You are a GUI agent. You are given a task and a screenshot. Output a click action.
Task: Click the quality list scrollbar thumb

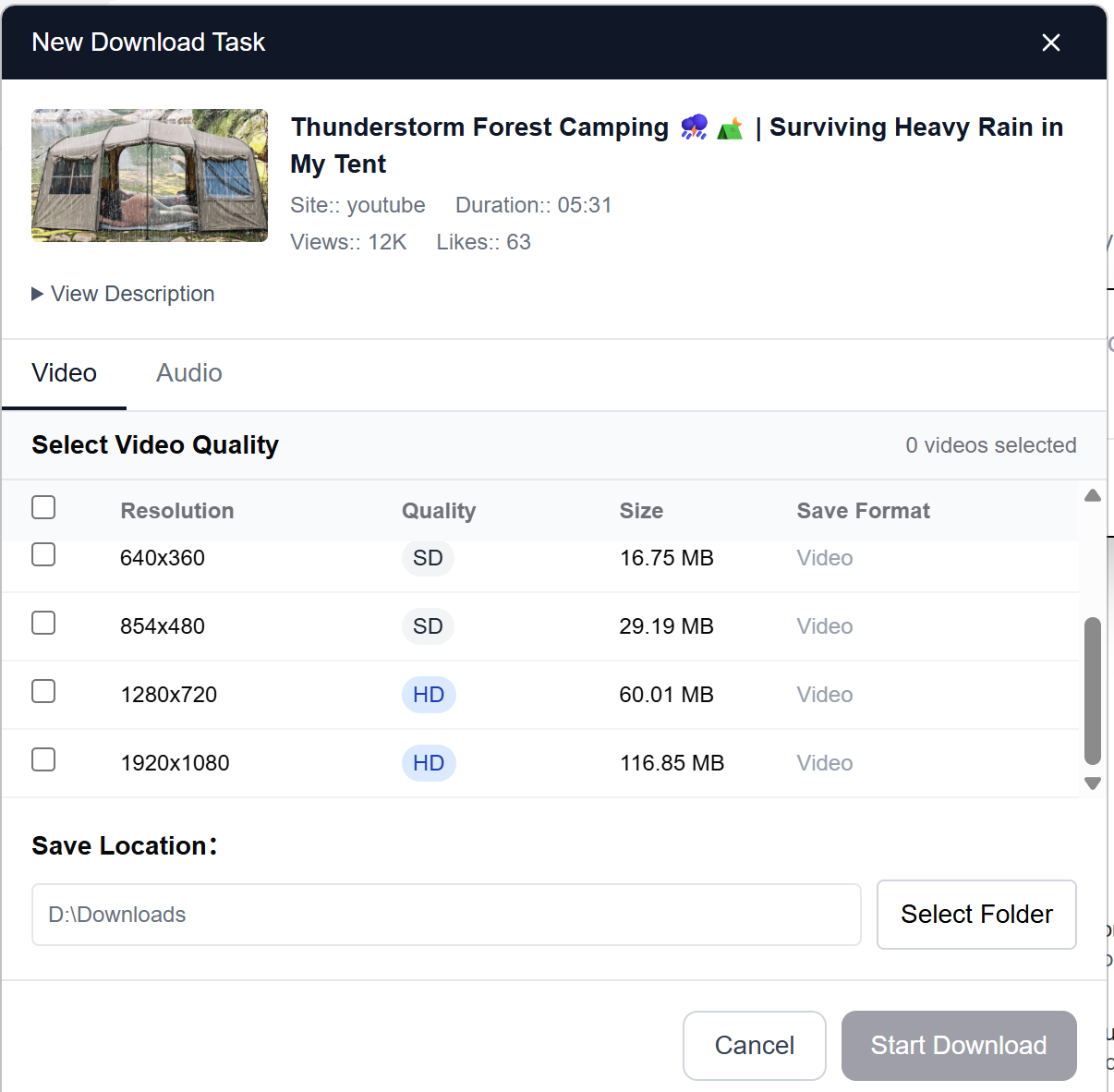[1093, 690]
